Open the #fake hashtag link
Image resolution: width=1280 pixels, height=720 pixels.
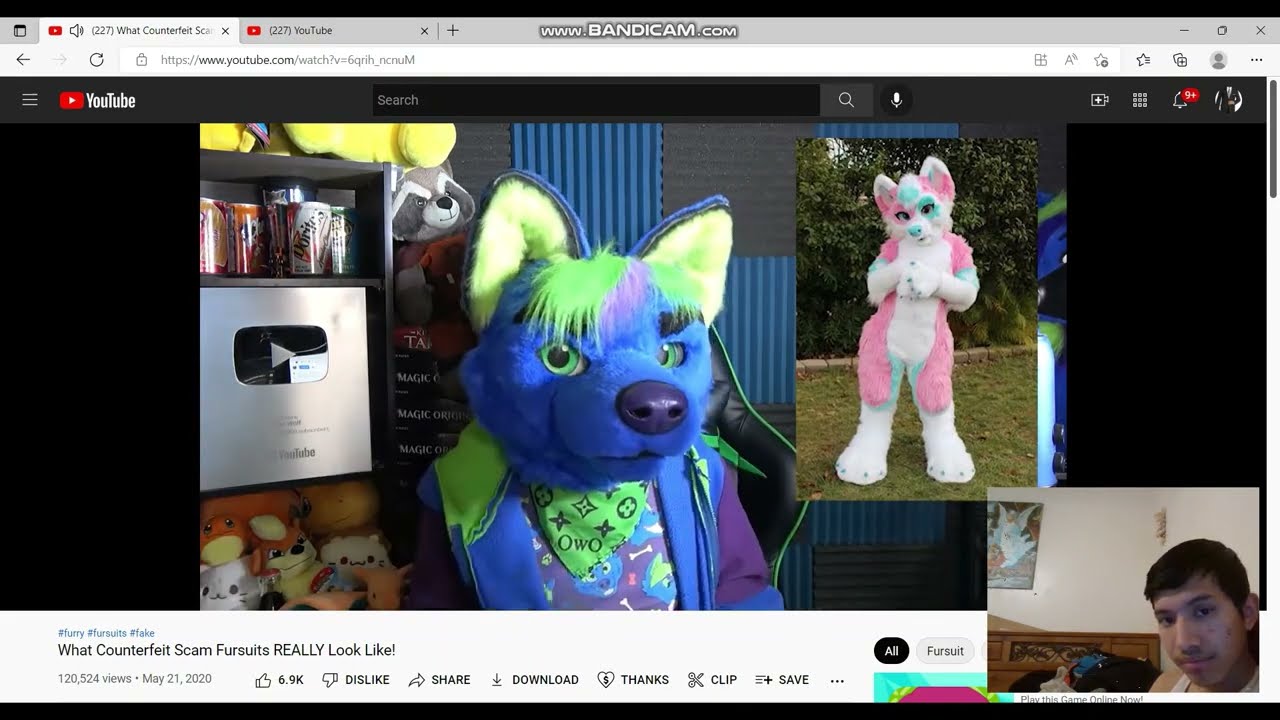[142, 633]
